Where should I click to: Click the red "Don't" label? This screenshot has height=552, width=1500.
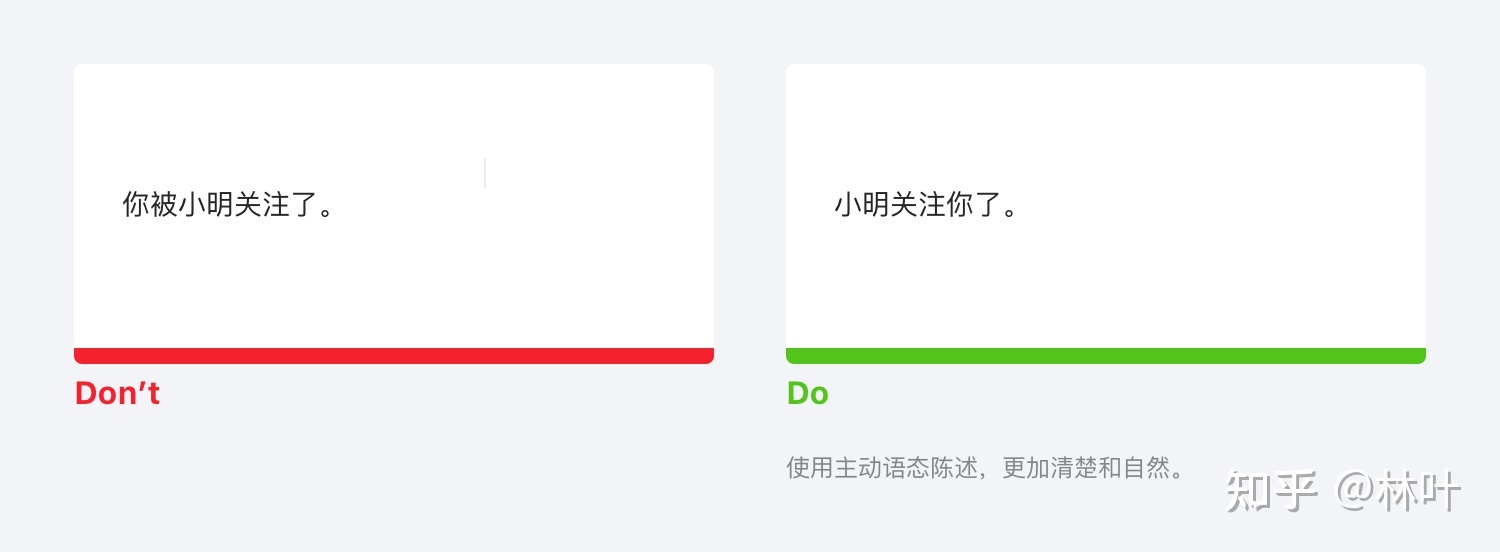(x=117, y=393)
